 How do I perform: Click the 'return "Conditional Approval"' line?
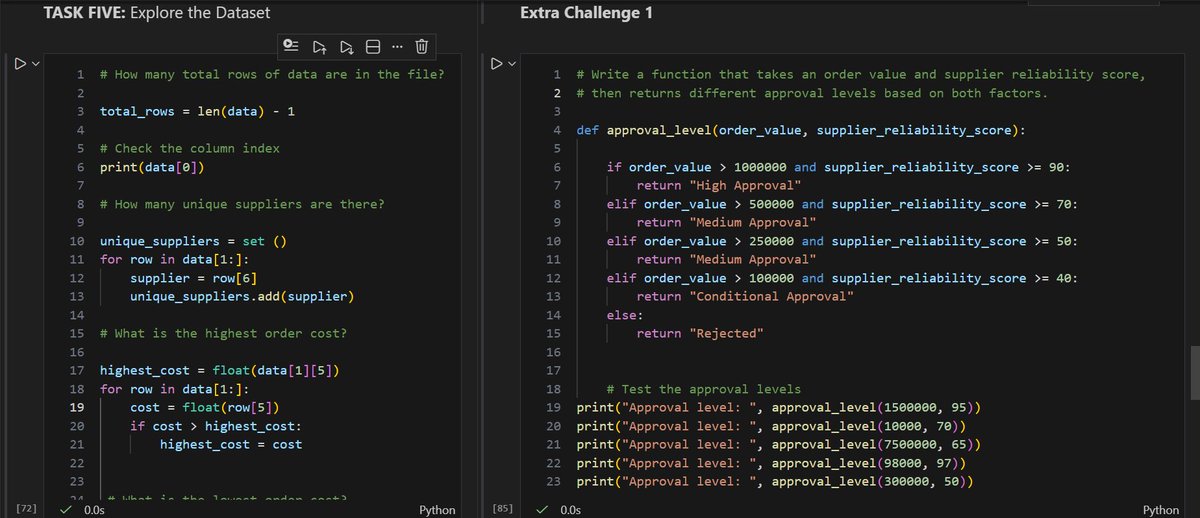coord(745,296)
